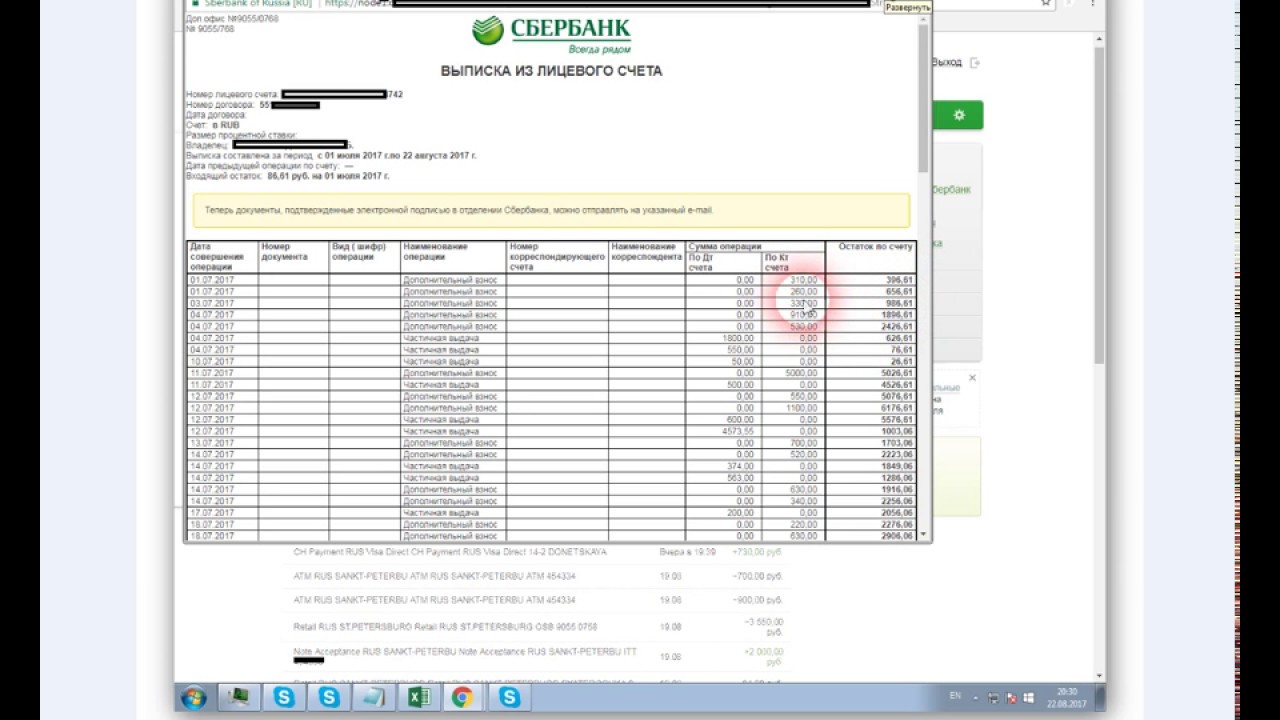Viewport: 1280px width, 720px height.
Task: Click the Сбербанк logo in the statement
Action: tap(551, 36)
